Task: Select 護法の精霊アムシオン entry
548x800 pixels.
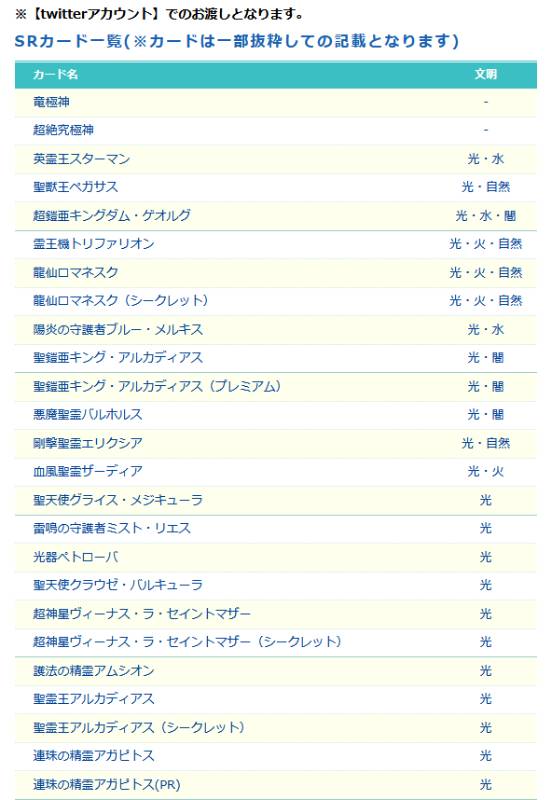Action: (x=93, y=670)
